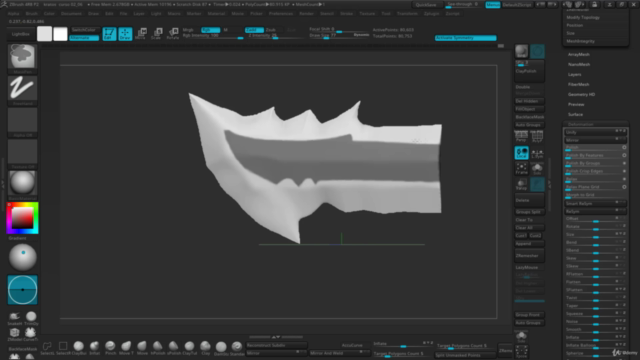This screenshot has height=360, width=640.
Task: Click the QuickSave button
Action: tap(426, 5)
